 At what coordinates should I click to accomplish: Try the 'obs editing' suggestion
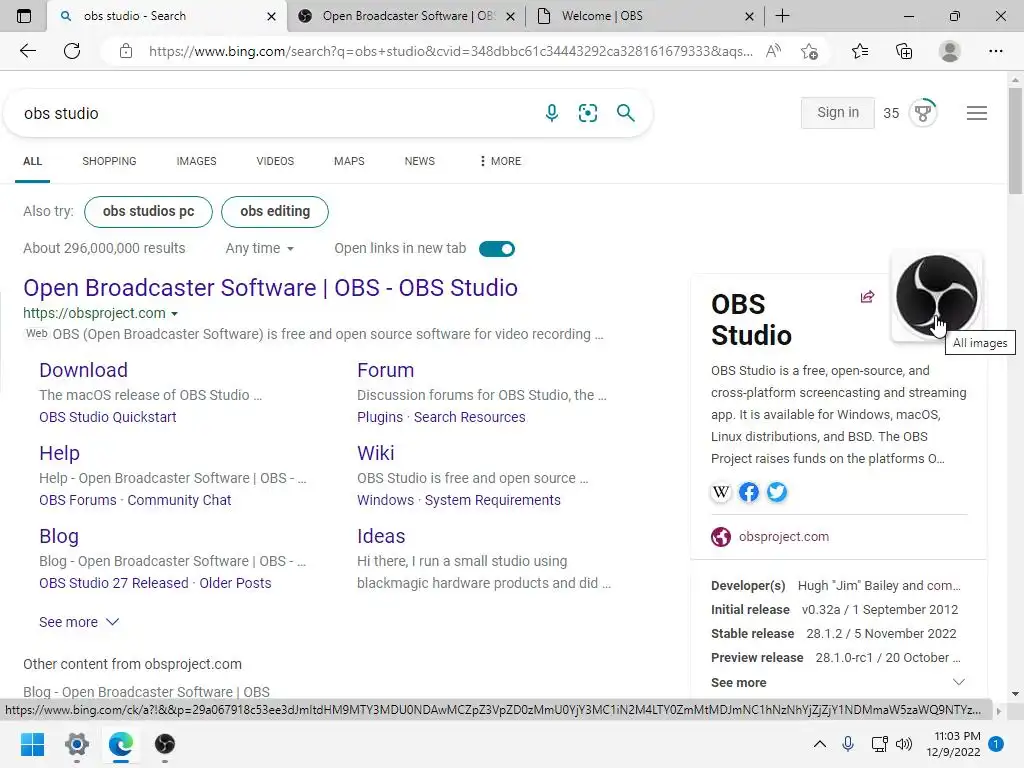click(x=275, y=212)
